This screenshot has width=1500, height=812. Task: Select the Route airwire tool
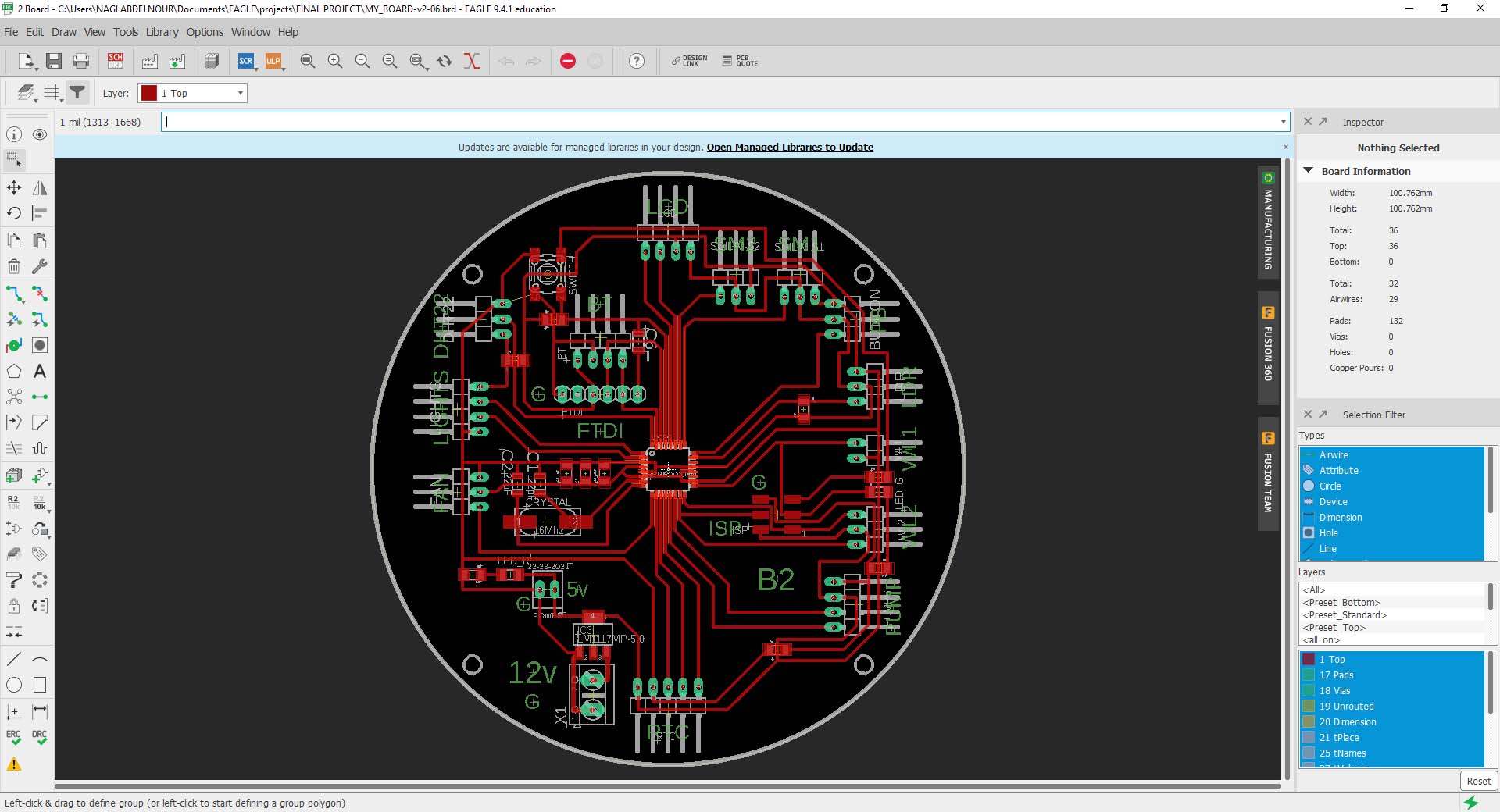coord(14,294)
